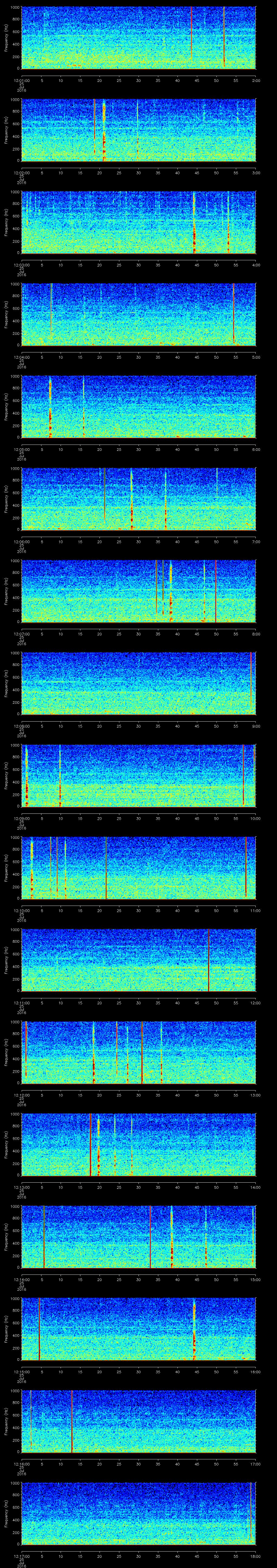Click the "12:14:00" start time label
The width and height of the screenshot is (277, 1568).
(21, 1279)
